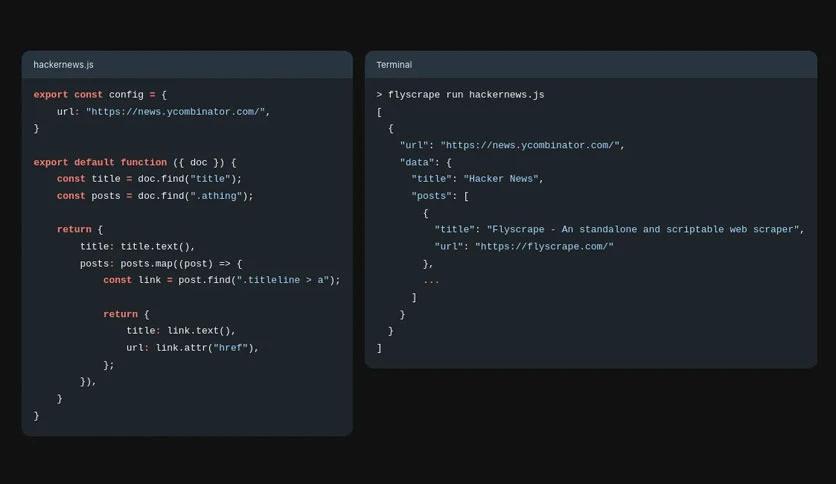Click the hackernews.js file title
This screenshot has width=836, height=484.
(x=63, y=64)
